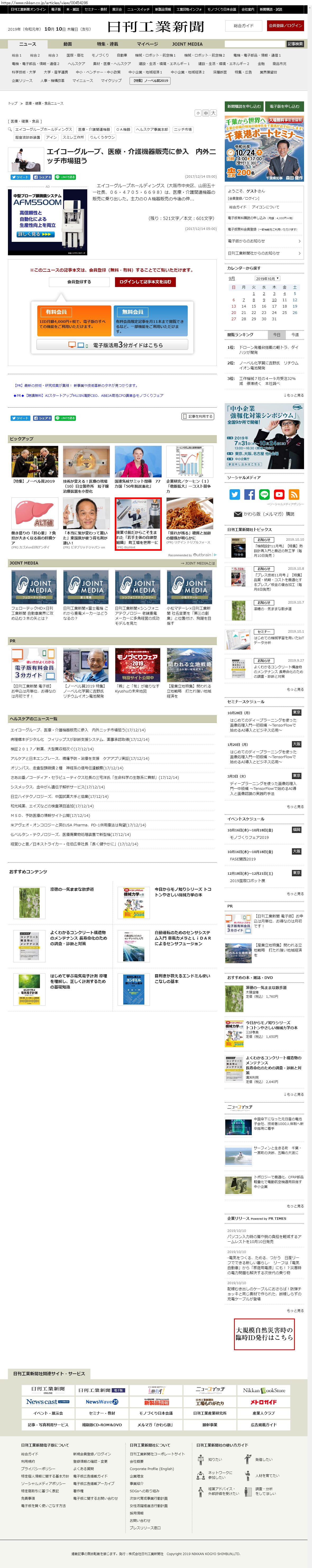
Task: Click ツイート button under the article headline
Action: (20, 177)
